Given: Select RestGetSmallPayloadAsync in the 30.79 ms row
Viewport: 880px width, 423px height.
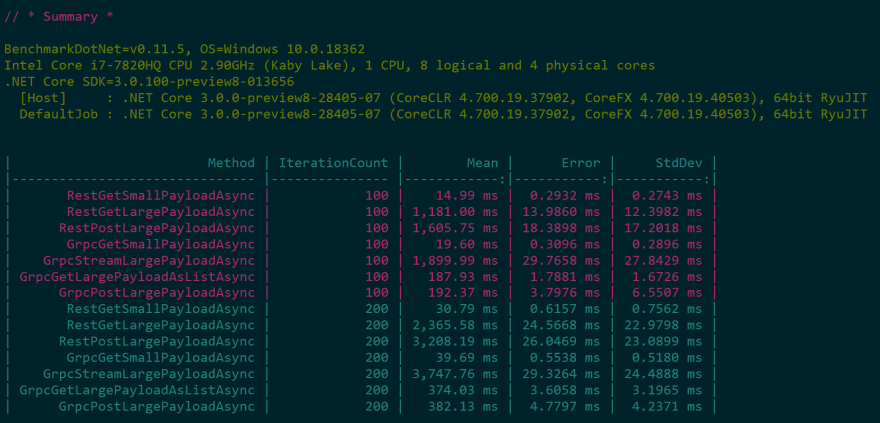Looking at the screenshot, I should [x=161, y=309].
